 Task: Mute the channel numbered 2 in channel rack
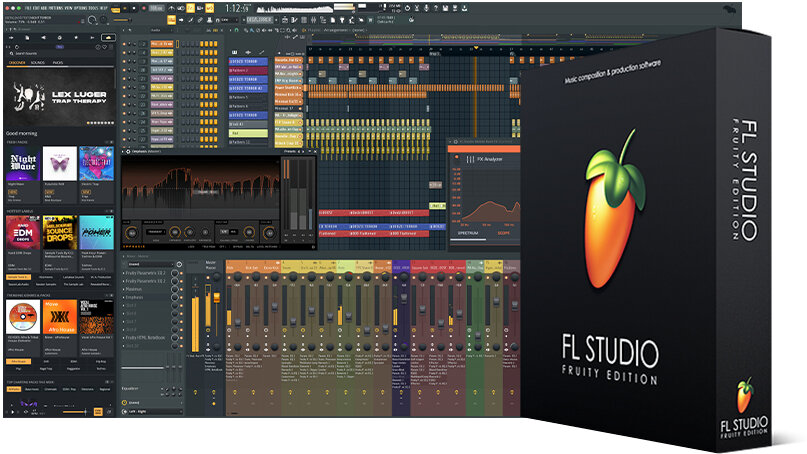point(124,44)
